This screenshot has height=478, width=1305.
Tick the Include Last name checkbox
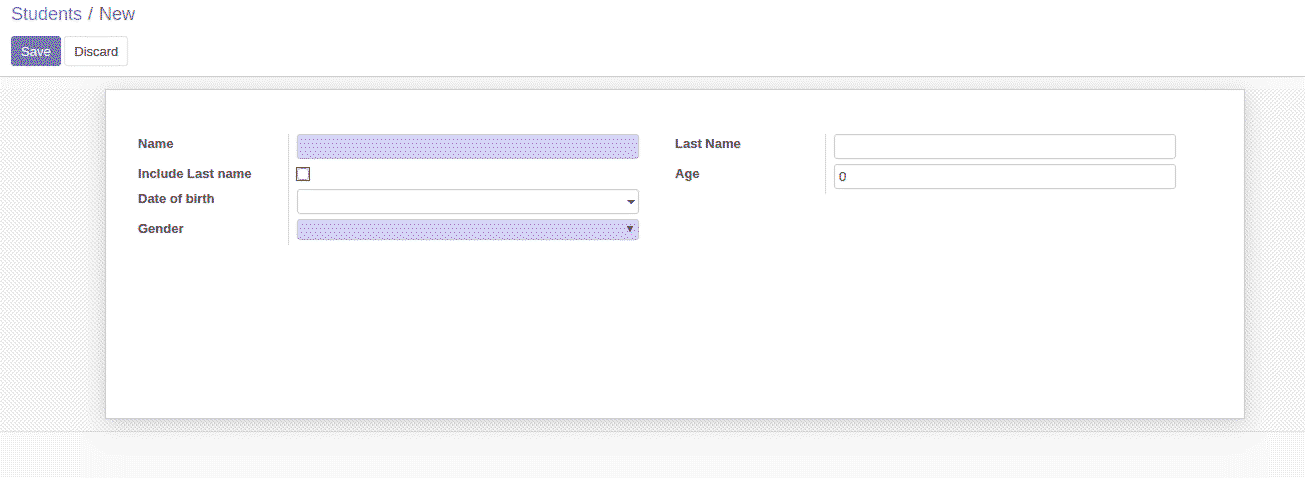coord(303,174)
